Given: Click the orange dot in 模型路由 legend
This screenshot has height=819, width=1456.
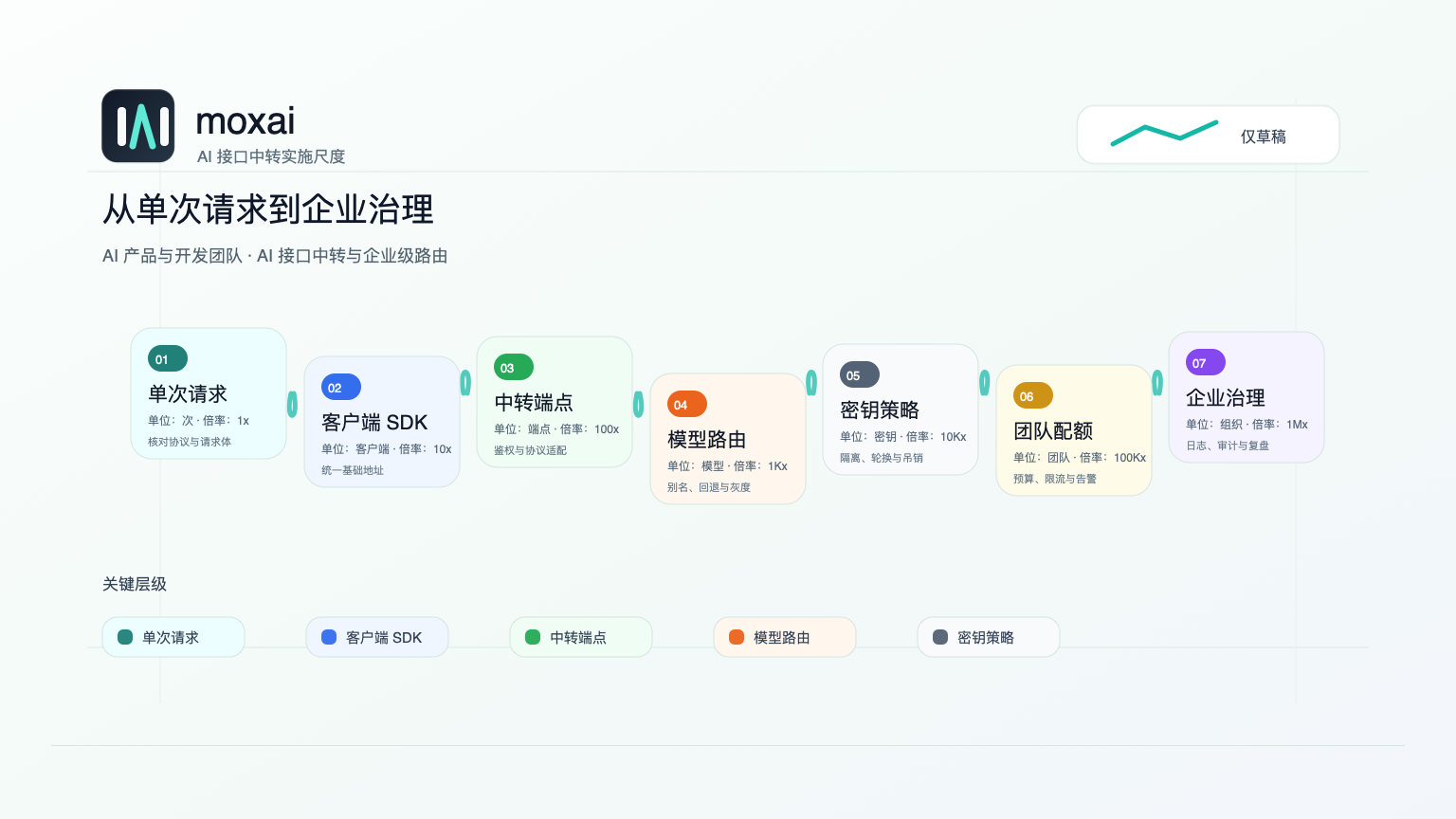Looking at the screenshot, I should [737, 637].
